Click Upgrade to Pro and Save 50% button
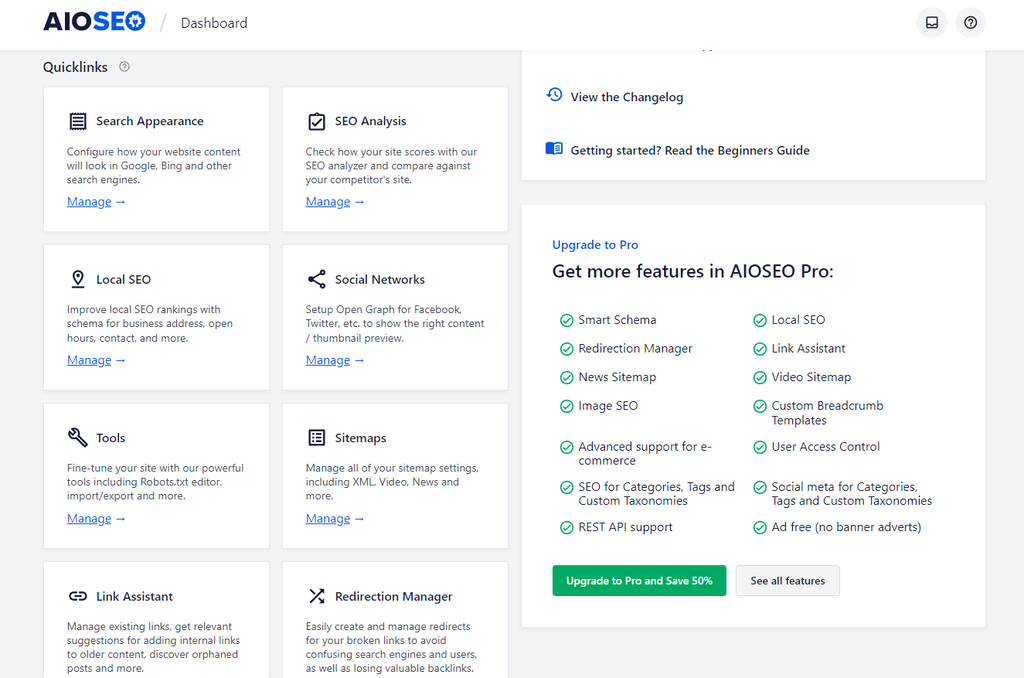 [x=639, y=581]
